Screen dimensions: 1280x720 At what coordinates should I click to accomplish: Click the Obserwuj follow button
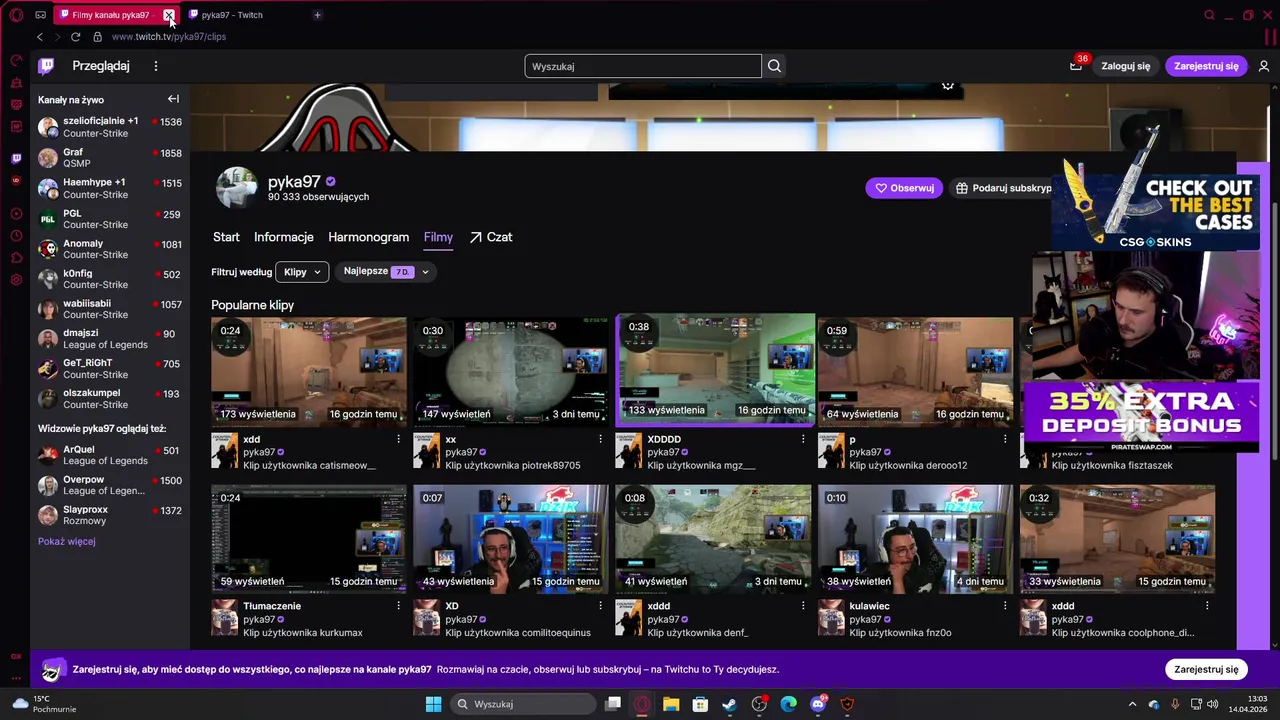click(904, 188)
